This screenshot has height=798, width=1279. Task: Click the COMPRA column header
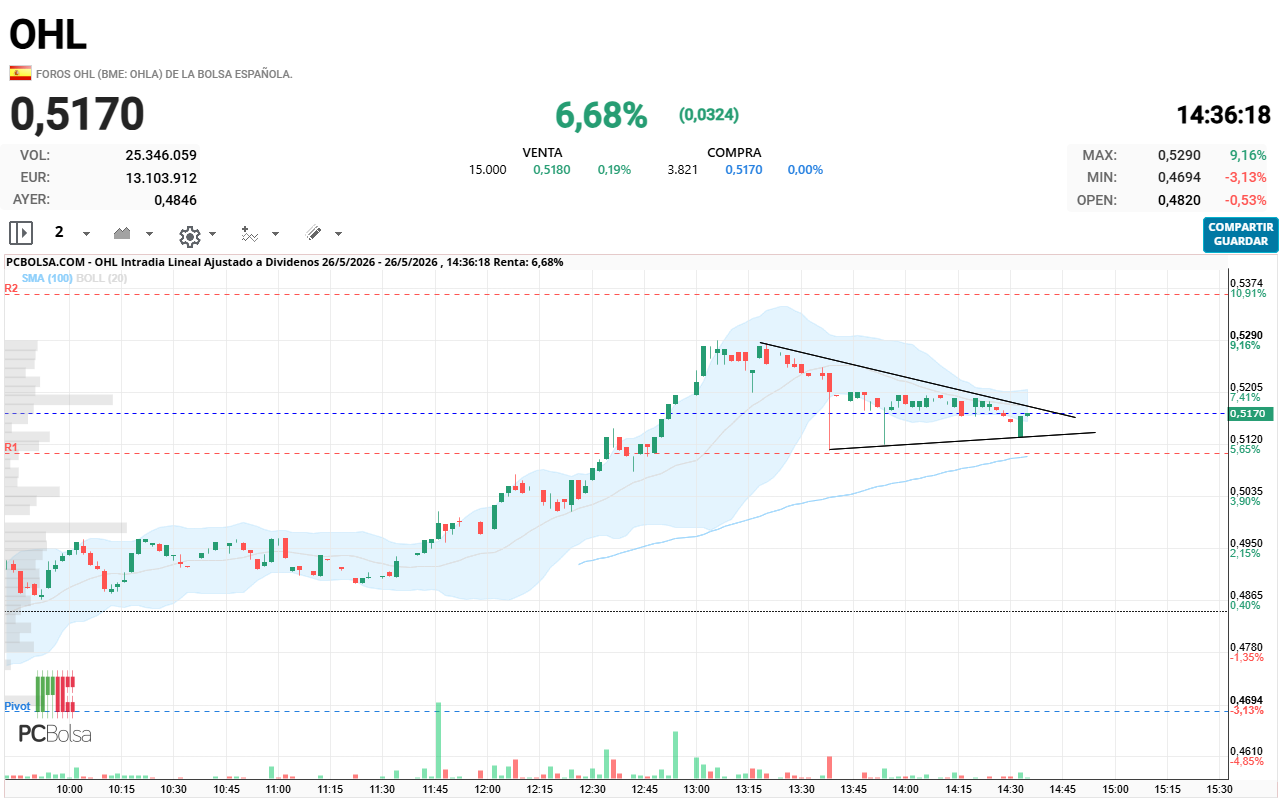click(x=734, y=153)
